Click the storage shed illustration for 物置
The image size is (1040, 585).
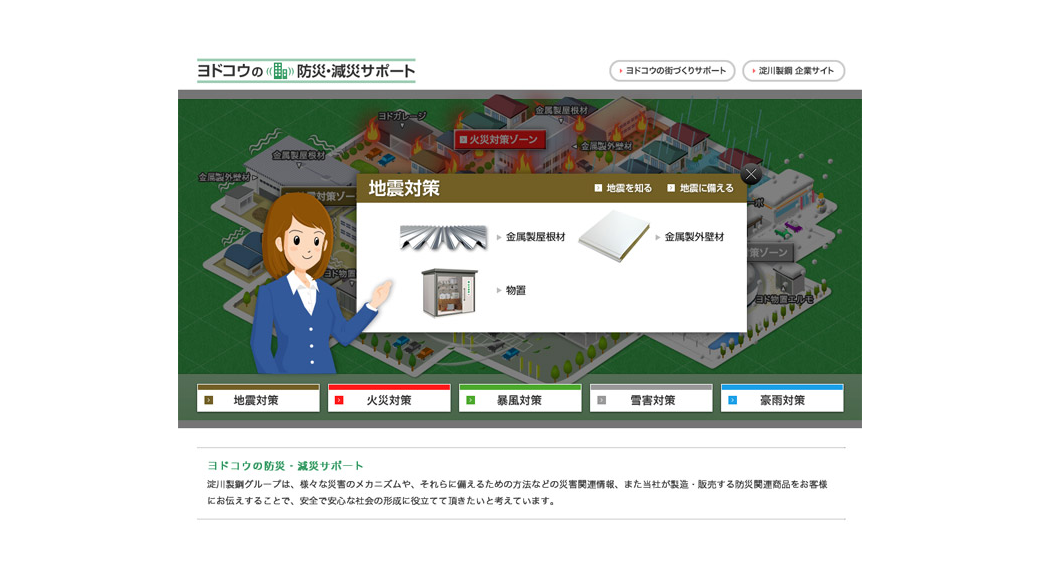point(447,291)
